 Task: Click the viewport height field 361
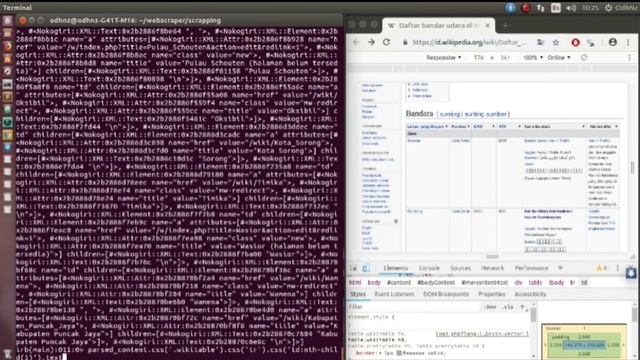point(505,58)
